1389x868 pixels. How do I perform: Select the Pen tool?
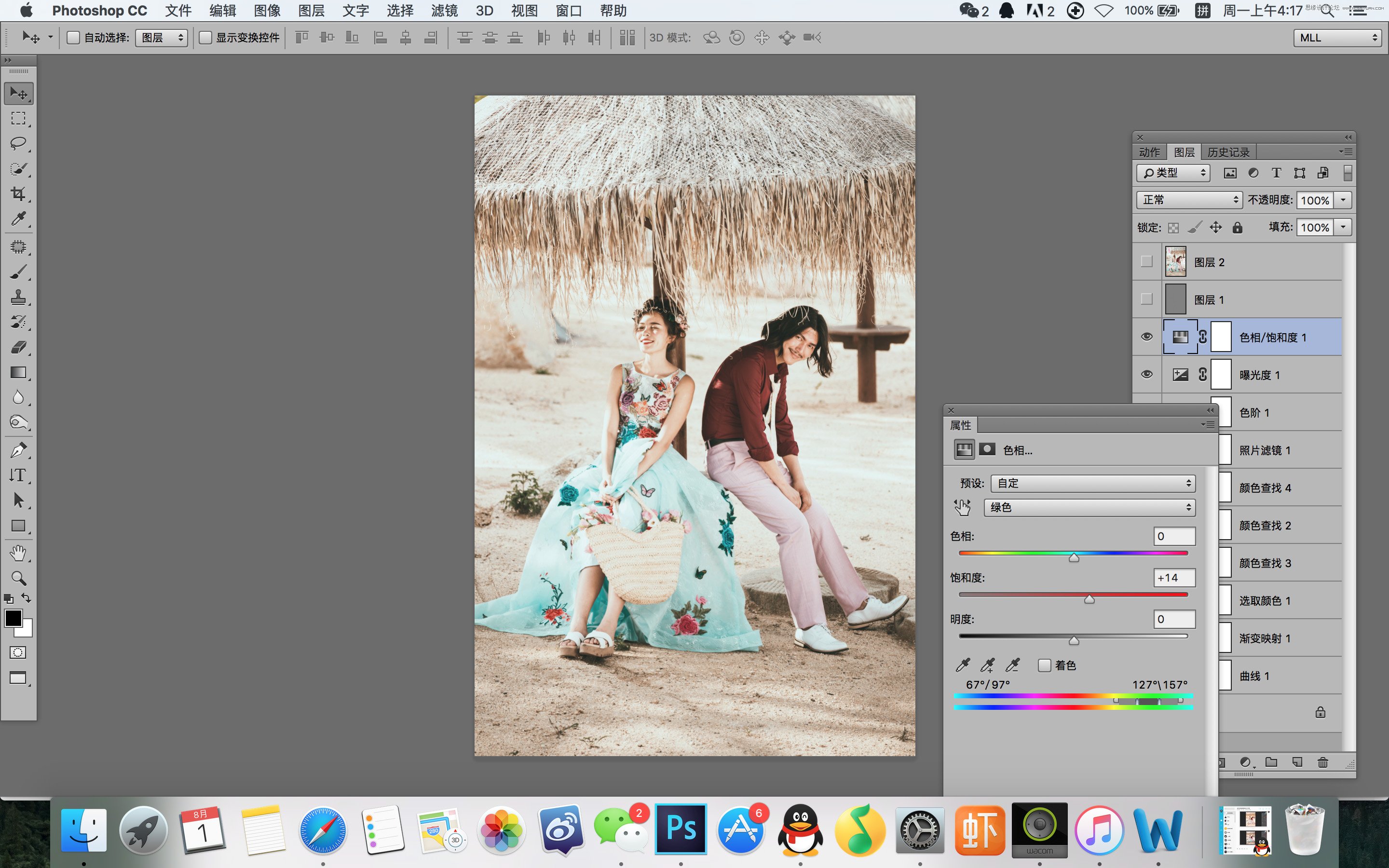click(x=18, y=451)
